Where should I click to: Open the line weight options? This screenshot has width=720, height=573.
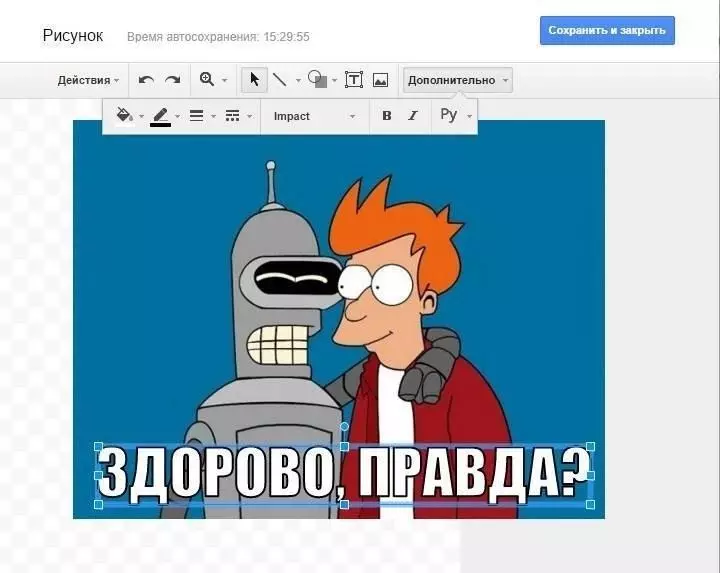coord(196,116)
